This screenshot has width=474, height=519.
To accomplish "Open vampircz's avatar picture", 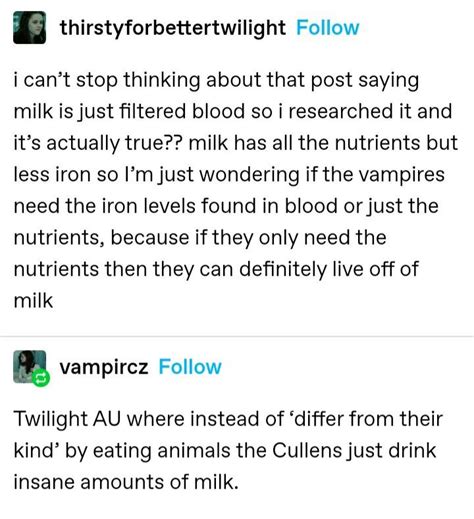I will 29,367.
